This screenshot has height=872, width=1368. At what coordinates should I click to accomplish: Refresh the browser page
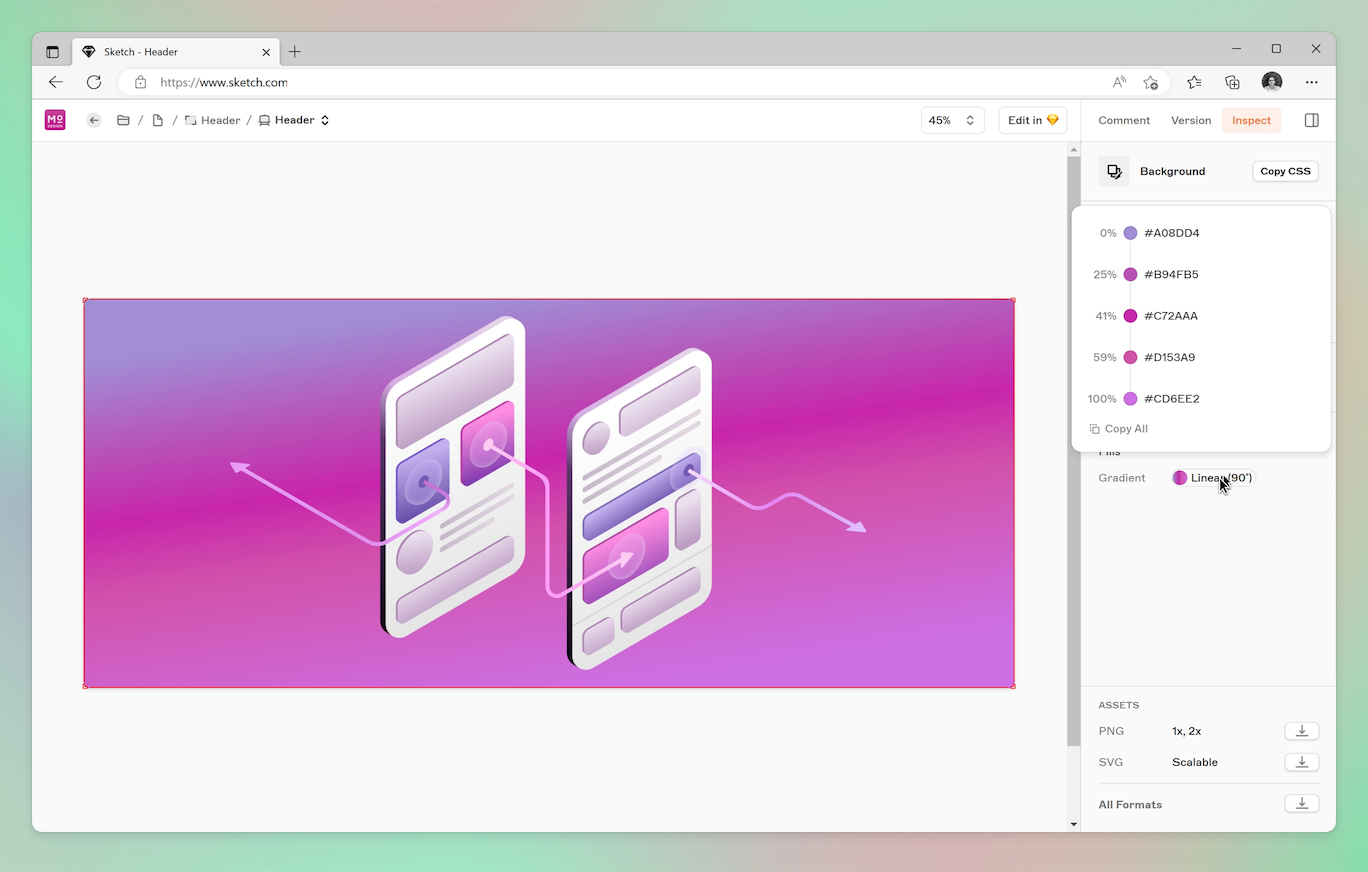(94, 82)
